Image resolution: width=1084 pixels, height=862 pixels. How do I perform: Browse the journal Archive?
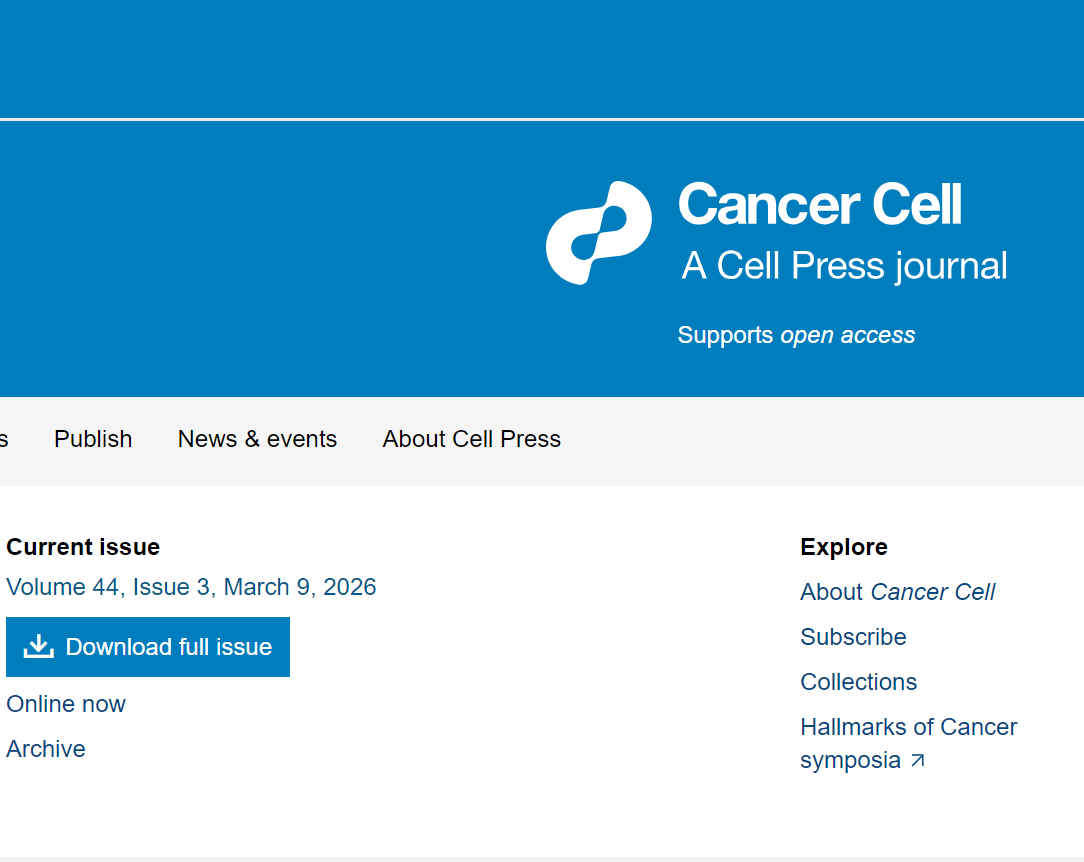pos(45,749)
